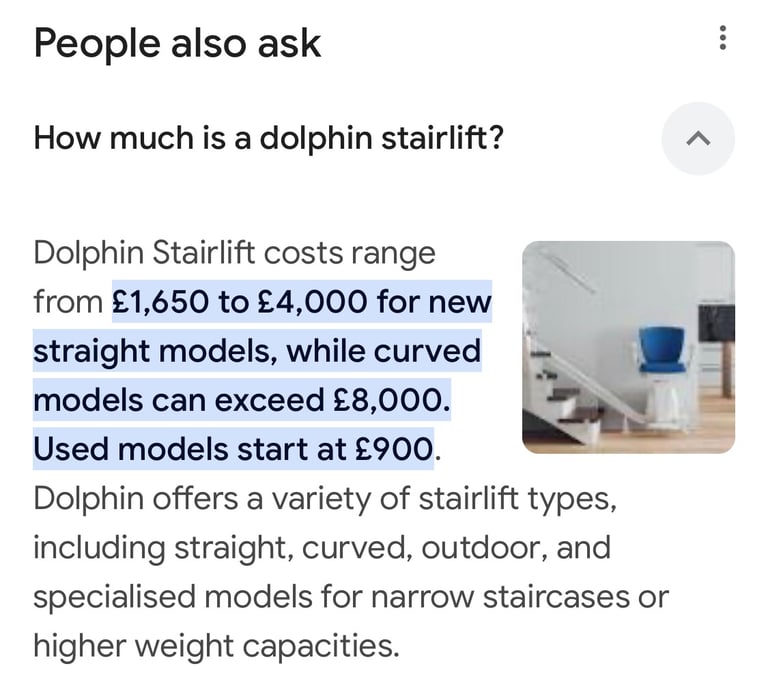Screen dimensions: 768x692
Task: Click "models can exceed" in the highlighted snippet
Action: pos(179,400)
